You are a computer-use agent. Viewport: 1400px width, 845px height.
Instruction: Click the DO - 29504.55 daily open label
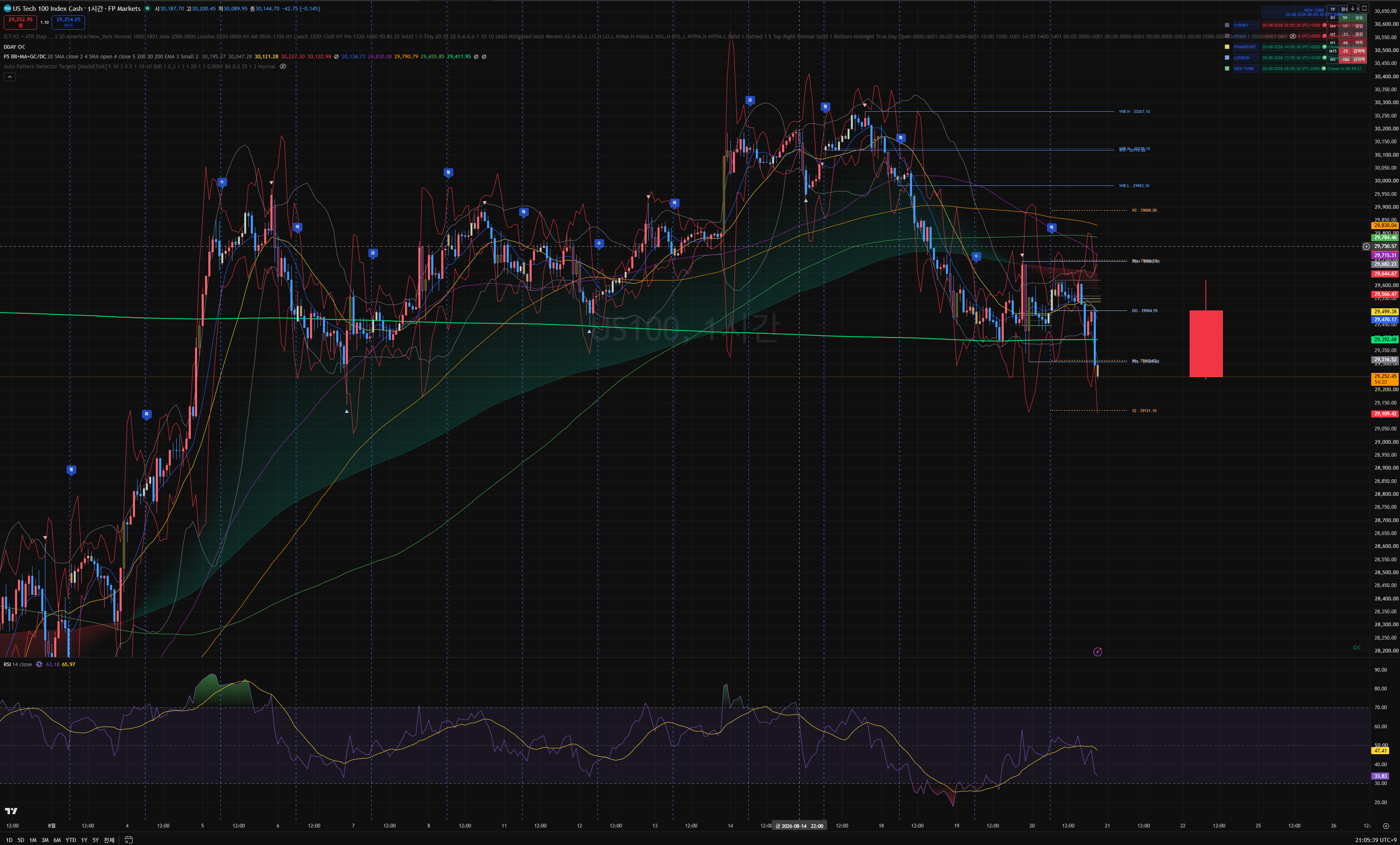point(1144,311)
